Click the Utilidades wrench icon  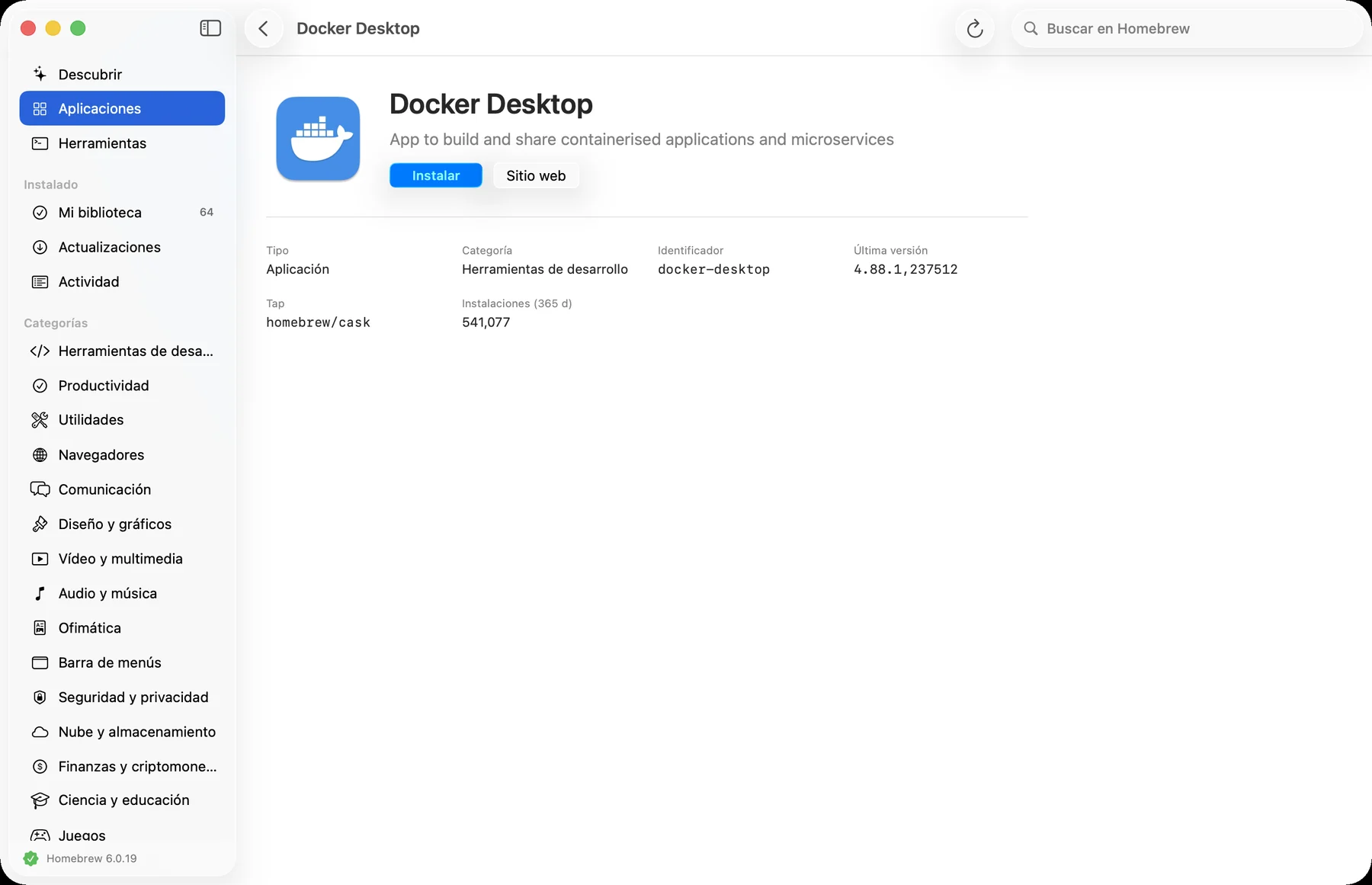[x=40, y=420]
